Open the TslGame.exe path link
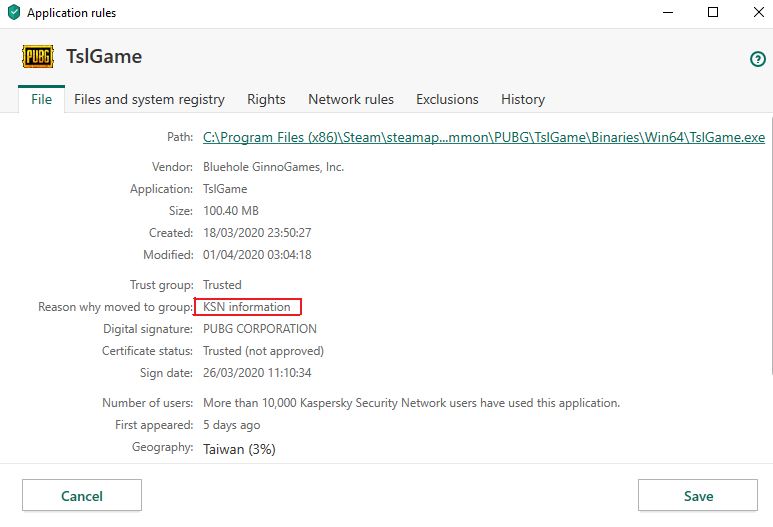This screenshot has width=773, height=527. [x=484, y=137]
